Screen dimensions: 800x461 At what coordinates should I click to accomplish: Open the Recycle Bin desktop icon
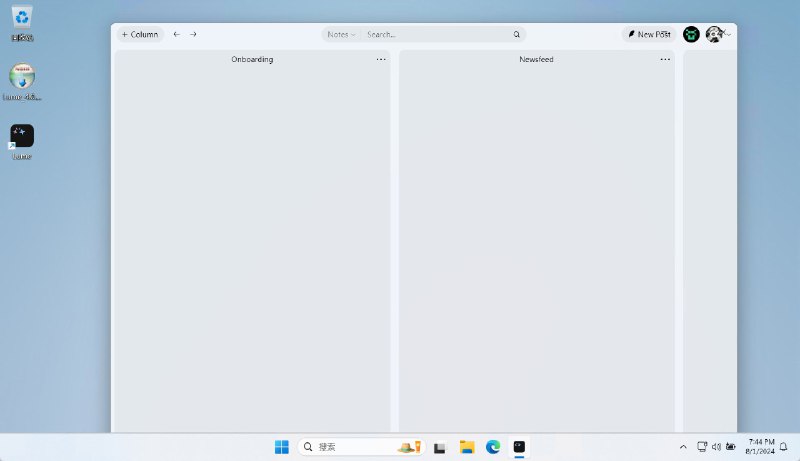[22, 22]
